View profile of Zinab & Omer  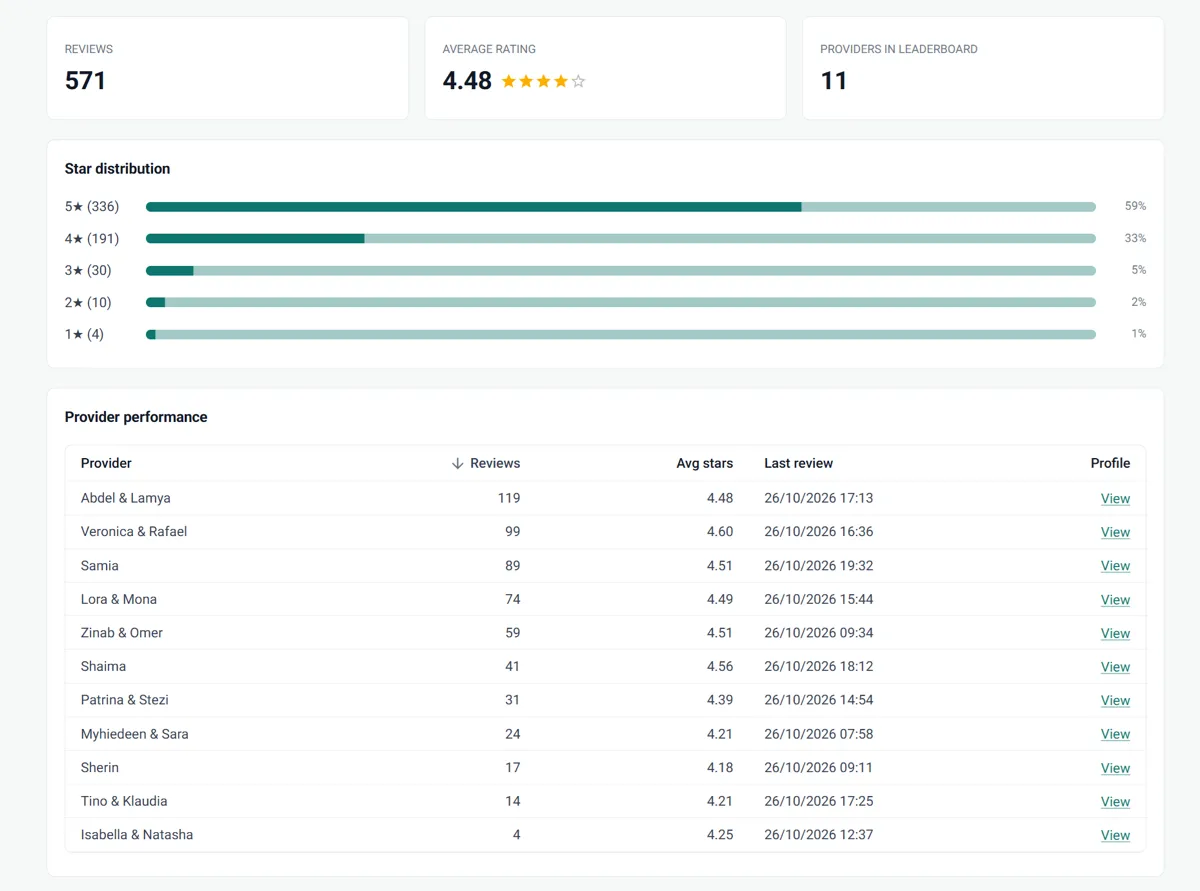pyautogui.click(x=1115, y=633)
